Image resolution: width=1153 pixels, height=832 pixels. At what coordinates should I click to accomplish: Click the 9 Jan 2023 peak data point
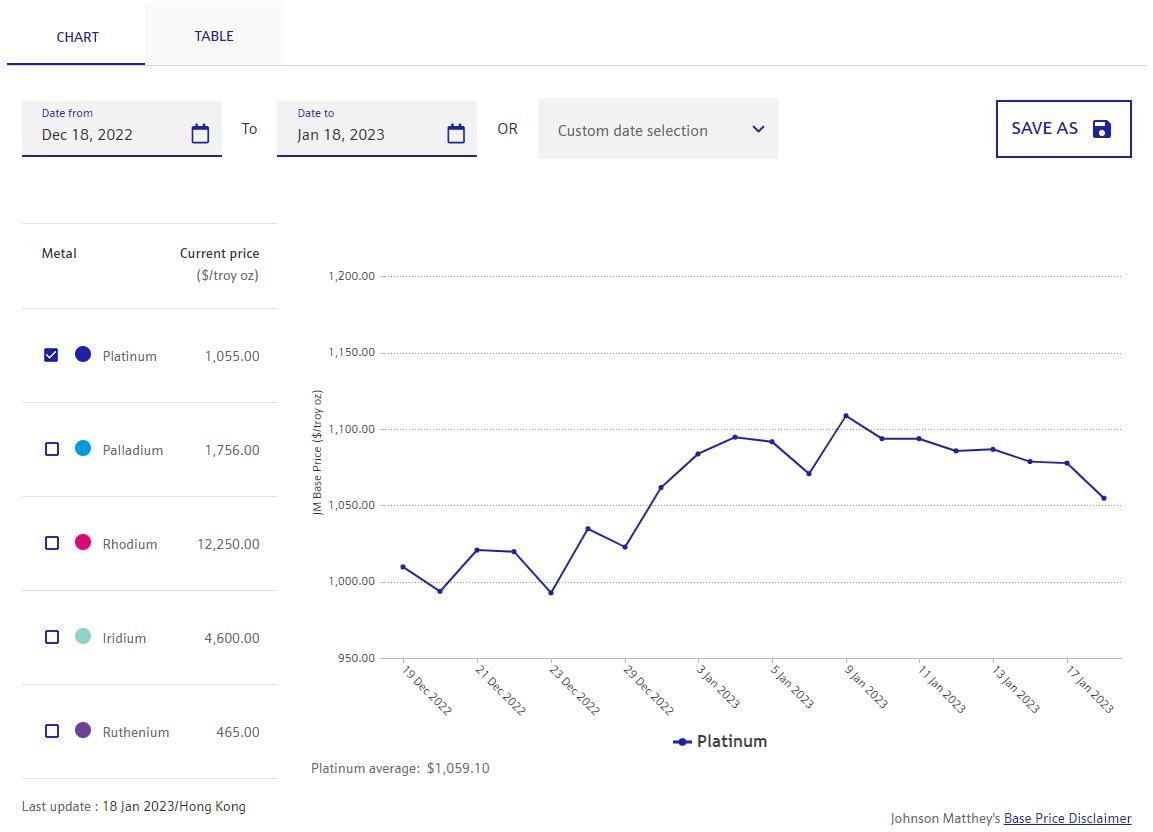click(846, 416)
